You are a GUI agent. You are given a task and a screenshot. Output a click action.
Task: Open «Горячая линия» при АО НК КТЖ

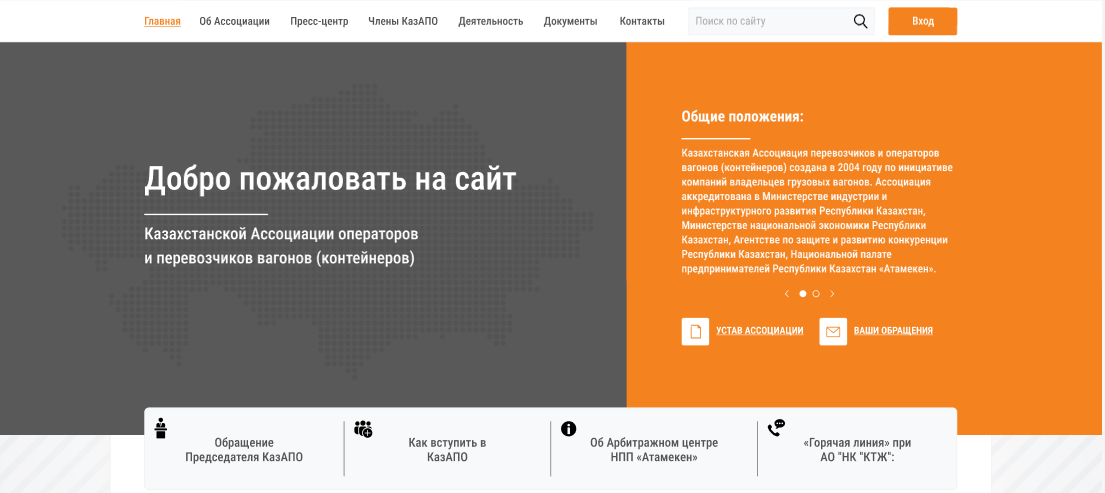click(x=858, y=450)
